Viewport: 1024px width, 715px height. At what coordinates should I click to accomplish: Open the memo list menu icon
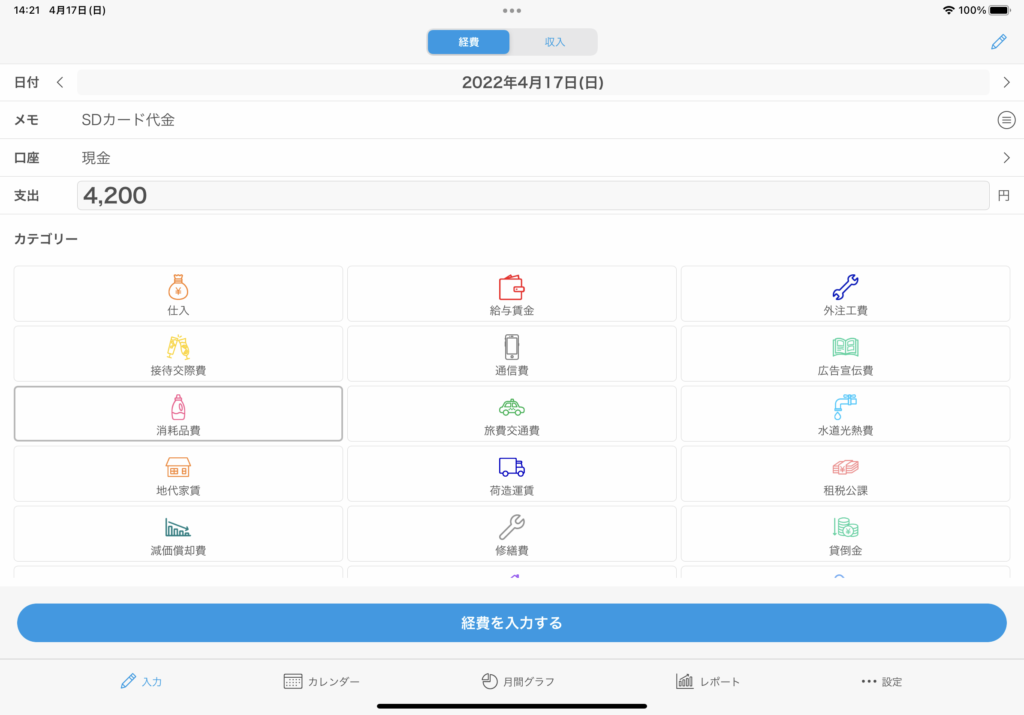coord(1006,120)
